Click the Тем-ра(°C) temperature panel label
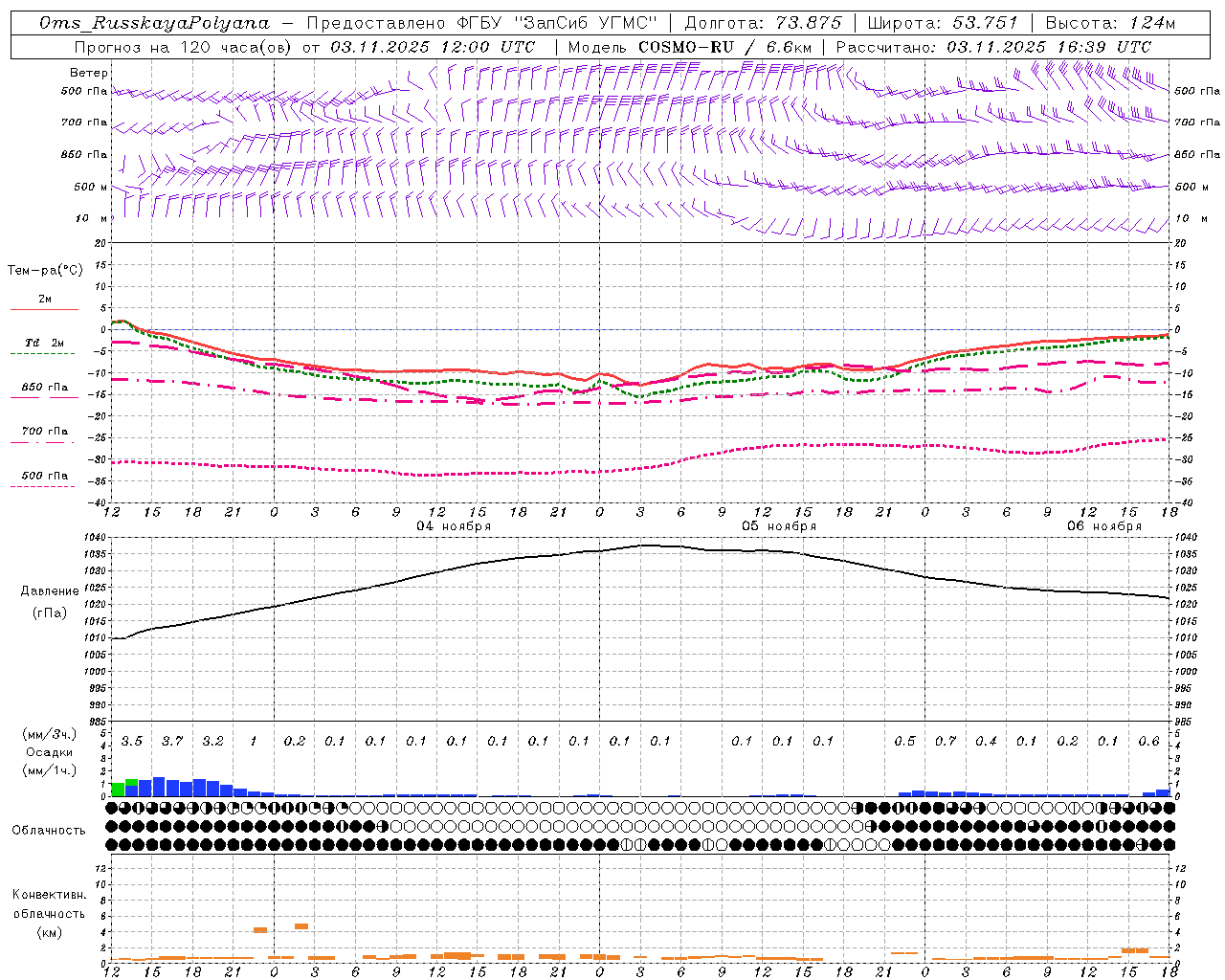The width and height of the screenshot is (1225, 980). [45, 271]
